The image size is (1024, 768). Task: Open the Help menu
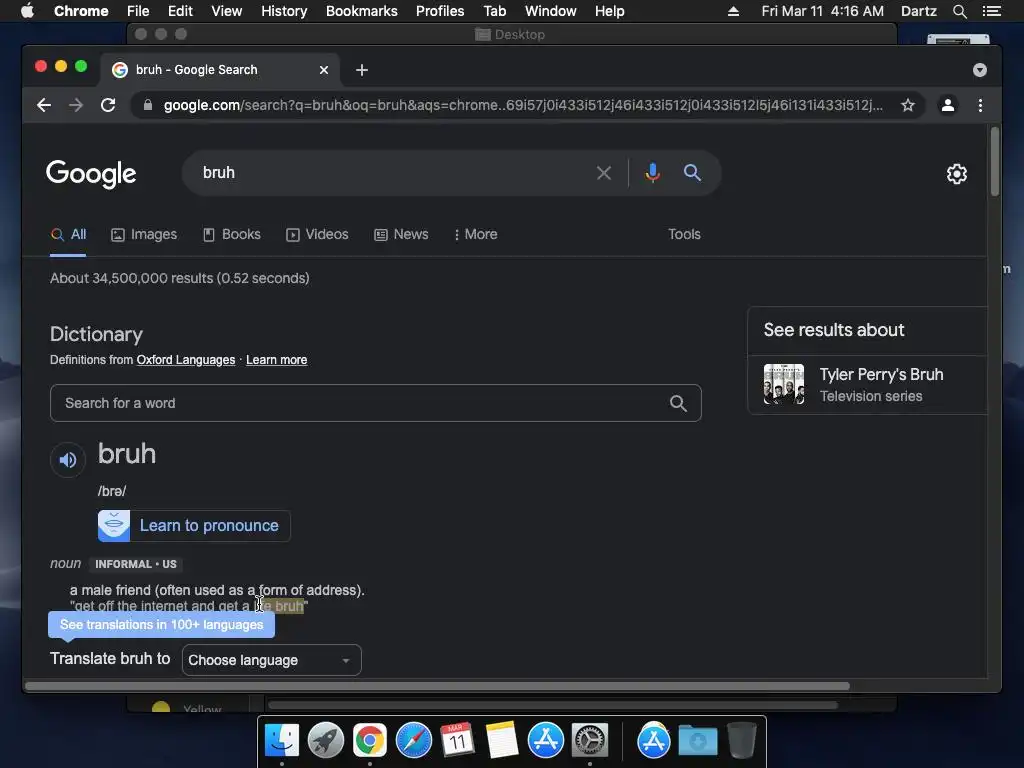(x=609, y=11)
